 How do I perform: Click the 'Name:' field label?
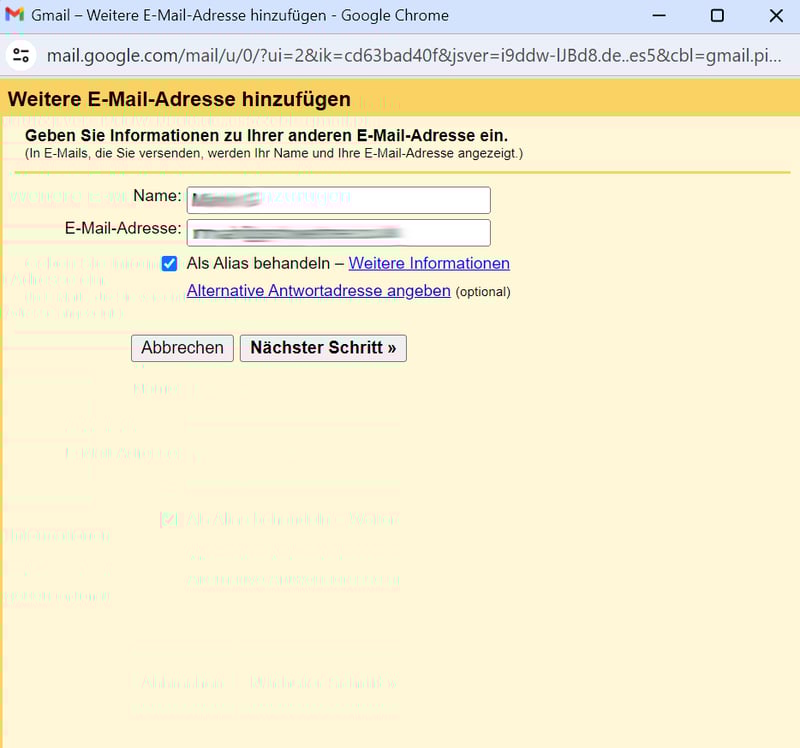(157, 196)
